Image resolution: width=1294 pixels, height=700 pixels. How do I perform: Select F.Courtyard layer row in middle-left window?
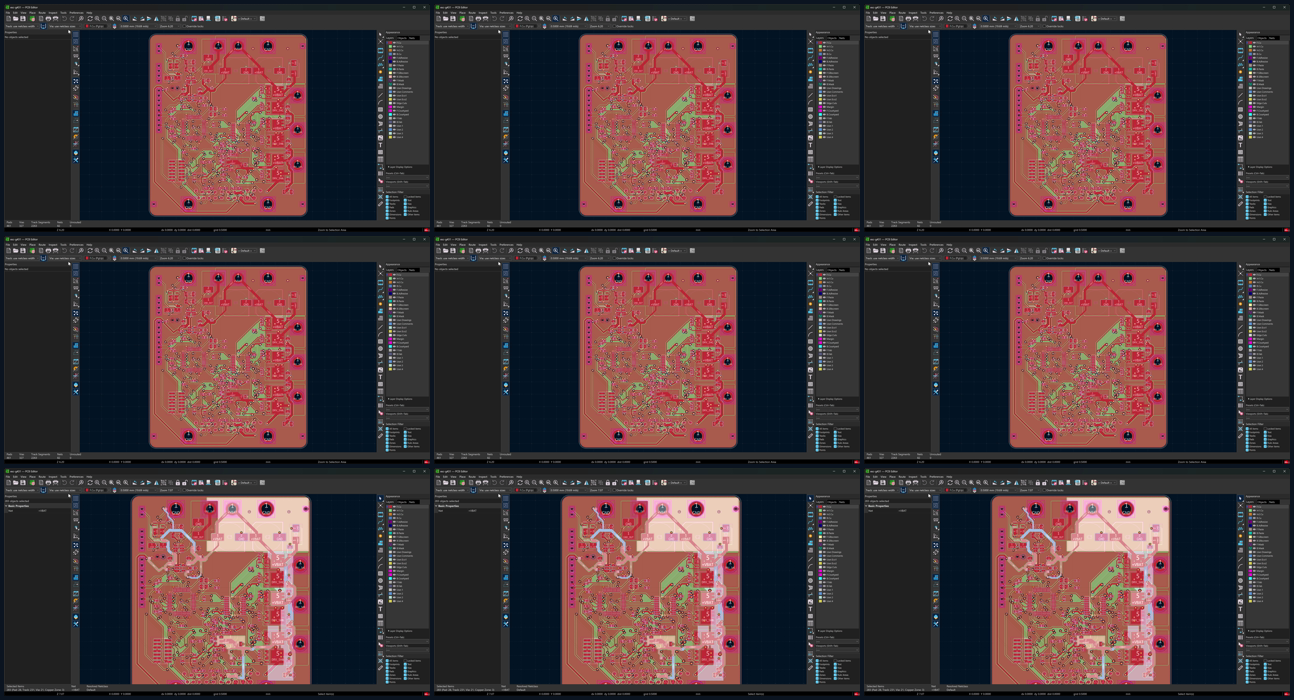click(407, 342)
